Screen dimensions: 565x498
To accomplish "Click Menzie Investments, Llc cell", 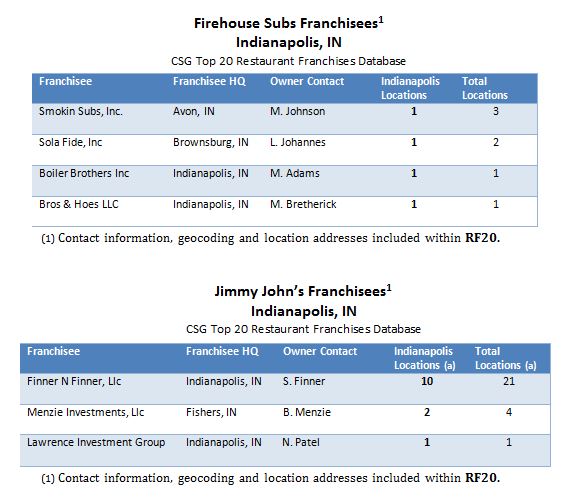I will (86, 412).
